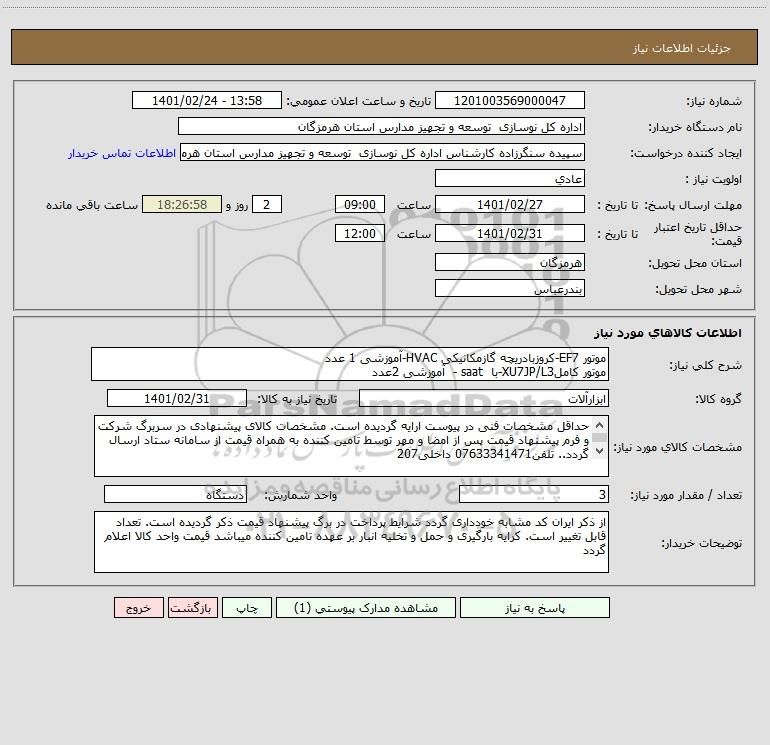Click the ایجاد کننده درخواست field
Screen dimensions: 770x745
click(x=383, y=152)
